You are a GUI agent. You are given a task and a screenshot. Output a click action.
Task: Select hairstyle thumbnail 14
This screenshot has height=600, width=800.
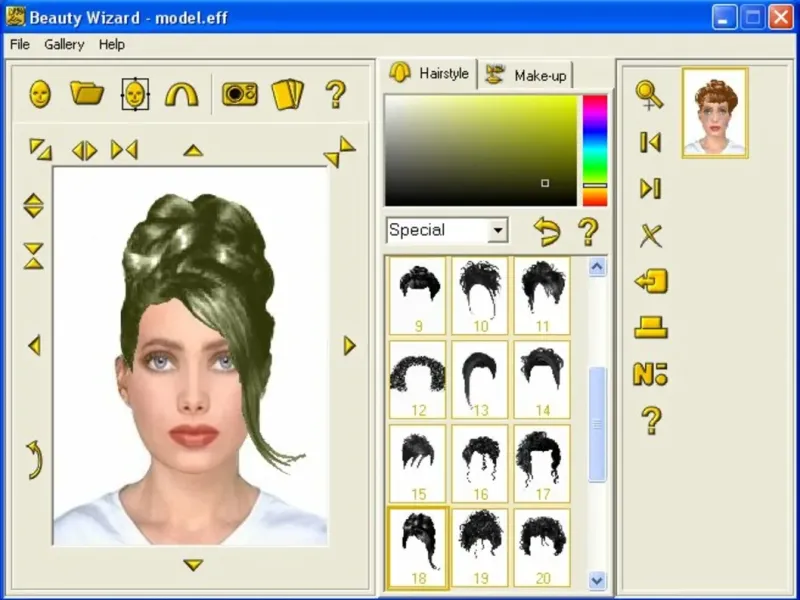coord(542,380)
